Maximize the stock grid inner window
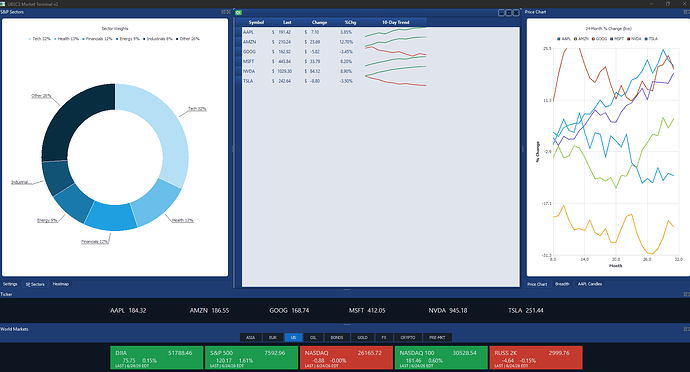 point(508,13)
